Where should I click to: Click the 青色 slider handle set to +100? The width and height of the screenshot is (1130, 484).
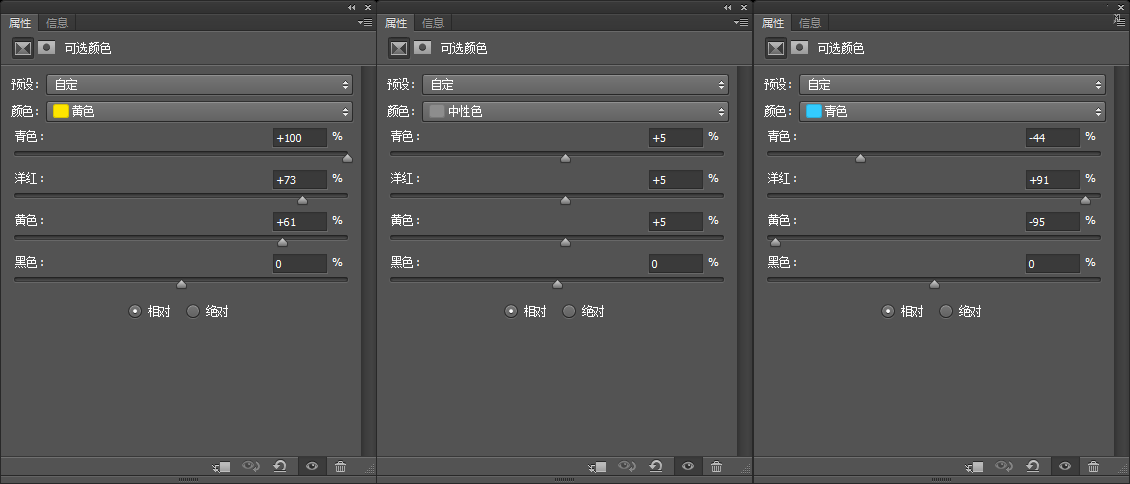point(347,158)
